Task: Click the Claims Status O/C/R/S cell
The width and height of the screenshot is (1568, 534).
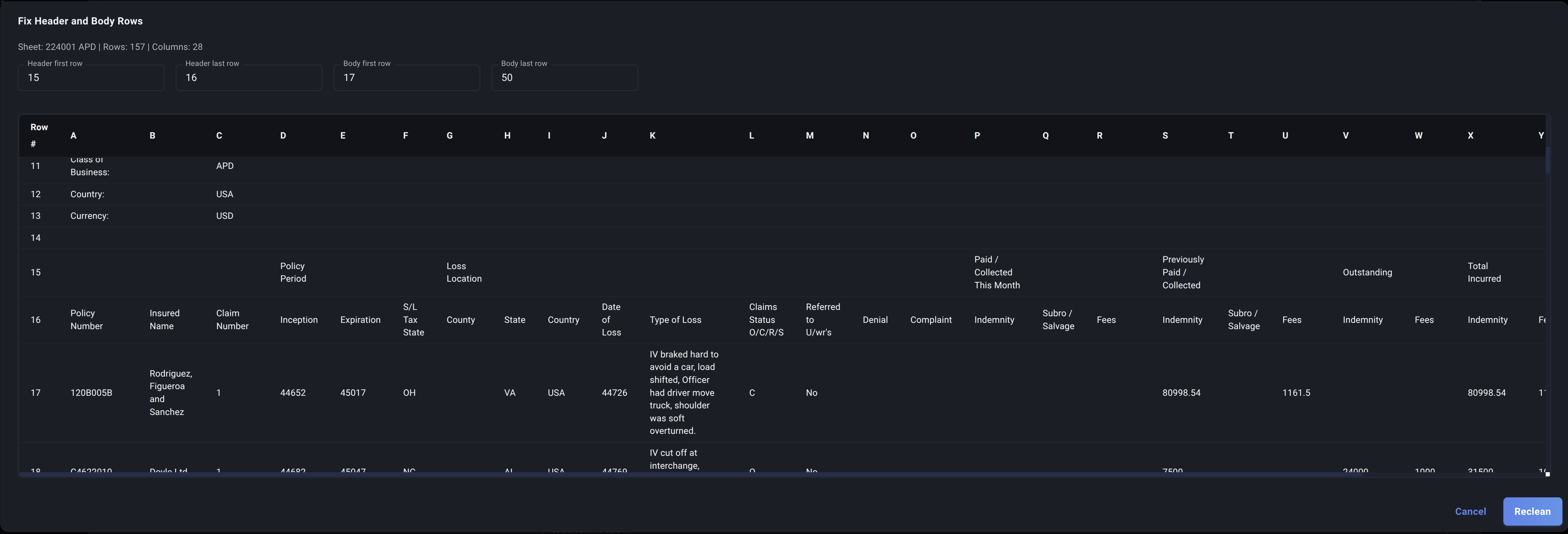Action: 766,319
